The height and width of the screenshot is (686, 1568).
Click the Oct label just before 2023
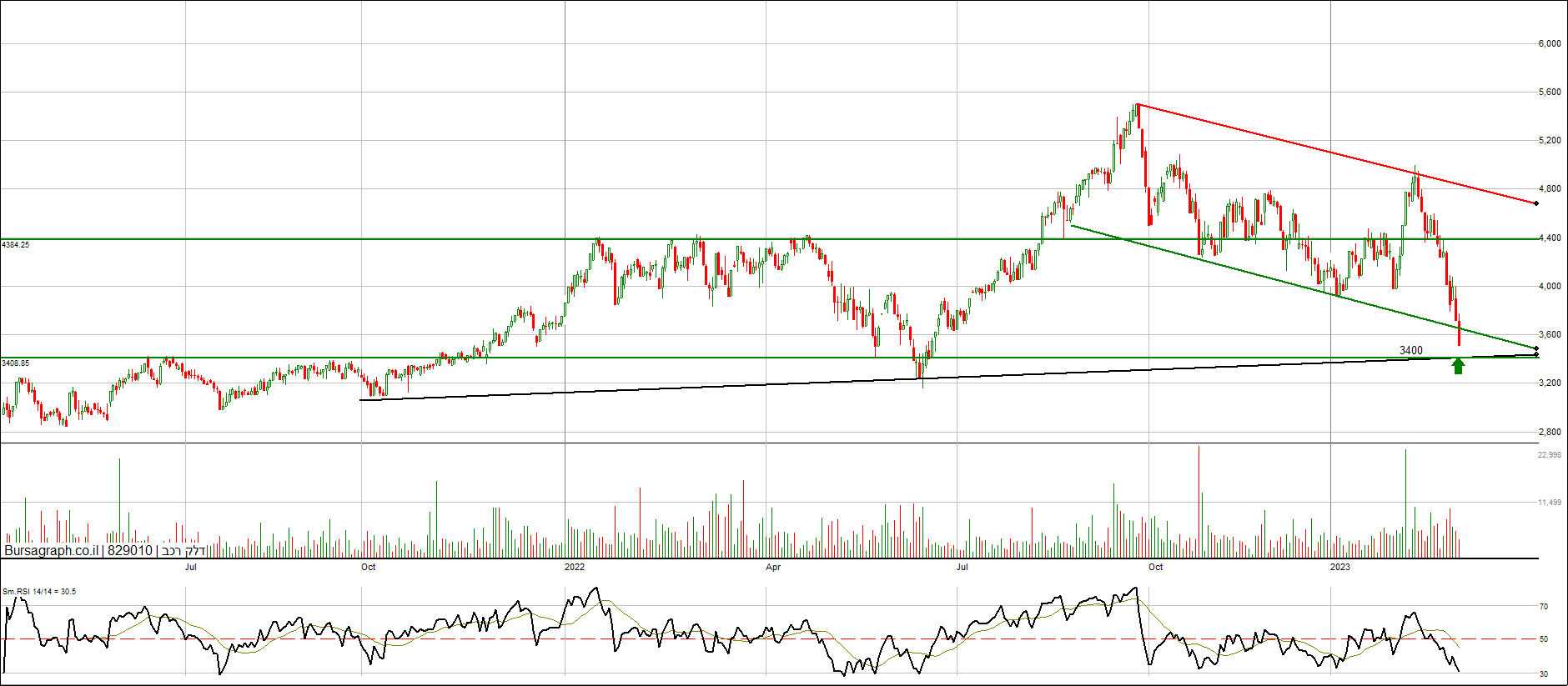click(1155, 567)
